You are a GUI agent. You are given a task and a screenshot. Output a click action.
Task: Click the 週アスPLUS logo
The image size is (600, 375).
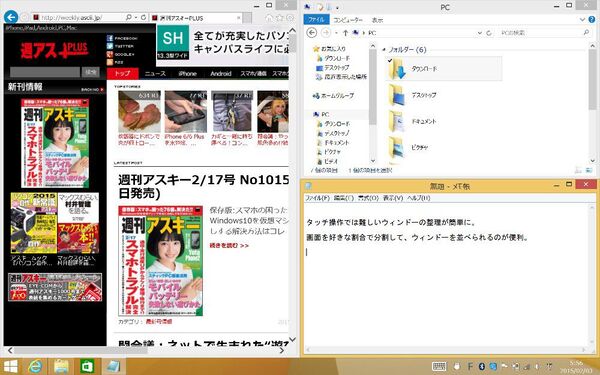(x=54, y=50)
